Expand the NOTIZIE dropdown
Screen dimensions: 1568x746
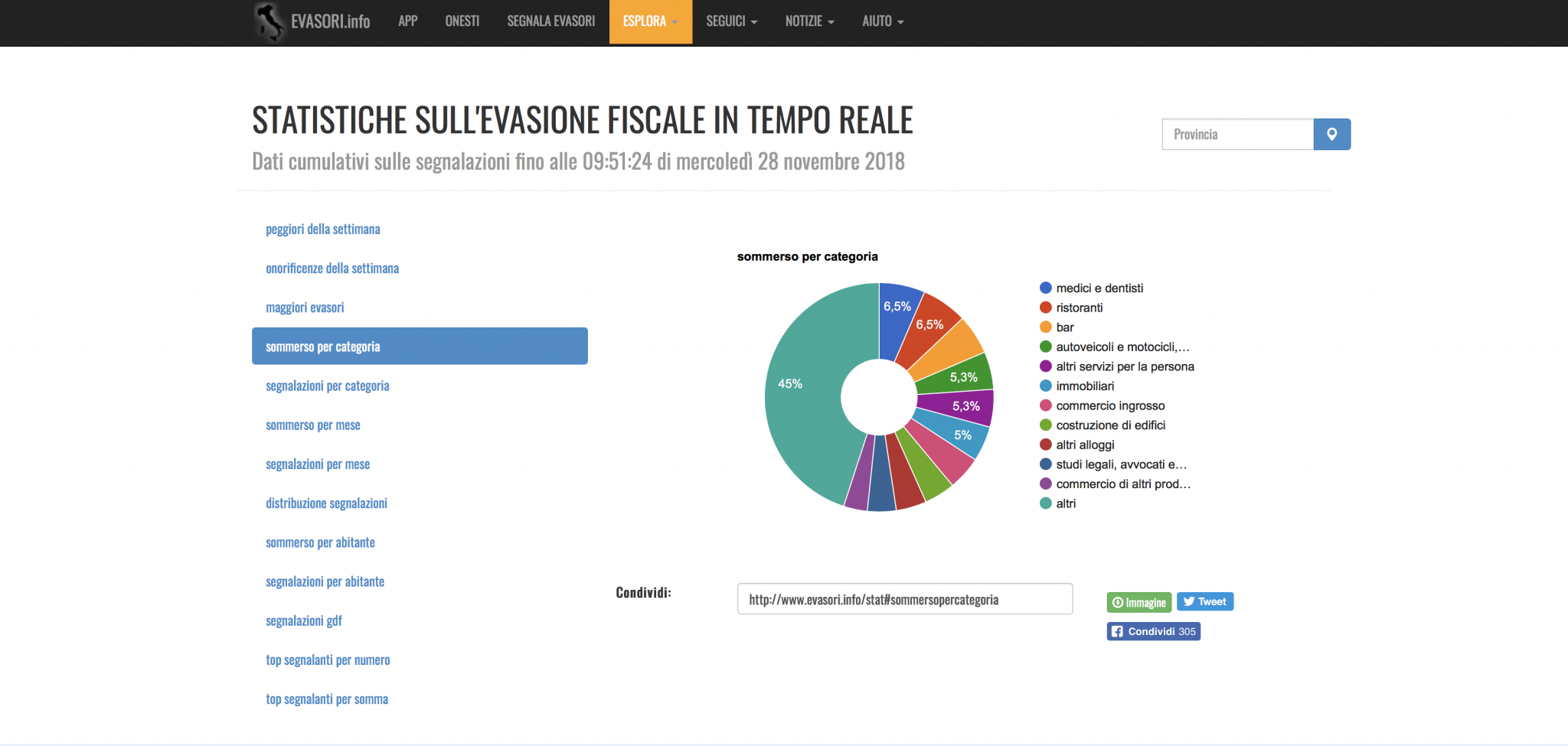pyautogui.click(x=809, y=21)
